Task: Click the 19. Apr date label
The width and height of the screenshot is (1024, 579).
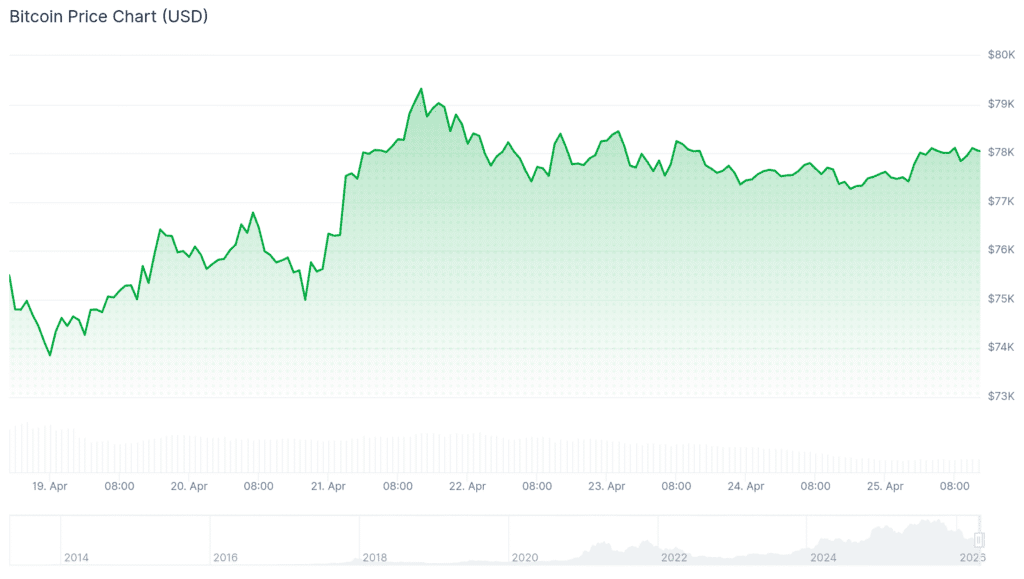Action: (50, 487)
